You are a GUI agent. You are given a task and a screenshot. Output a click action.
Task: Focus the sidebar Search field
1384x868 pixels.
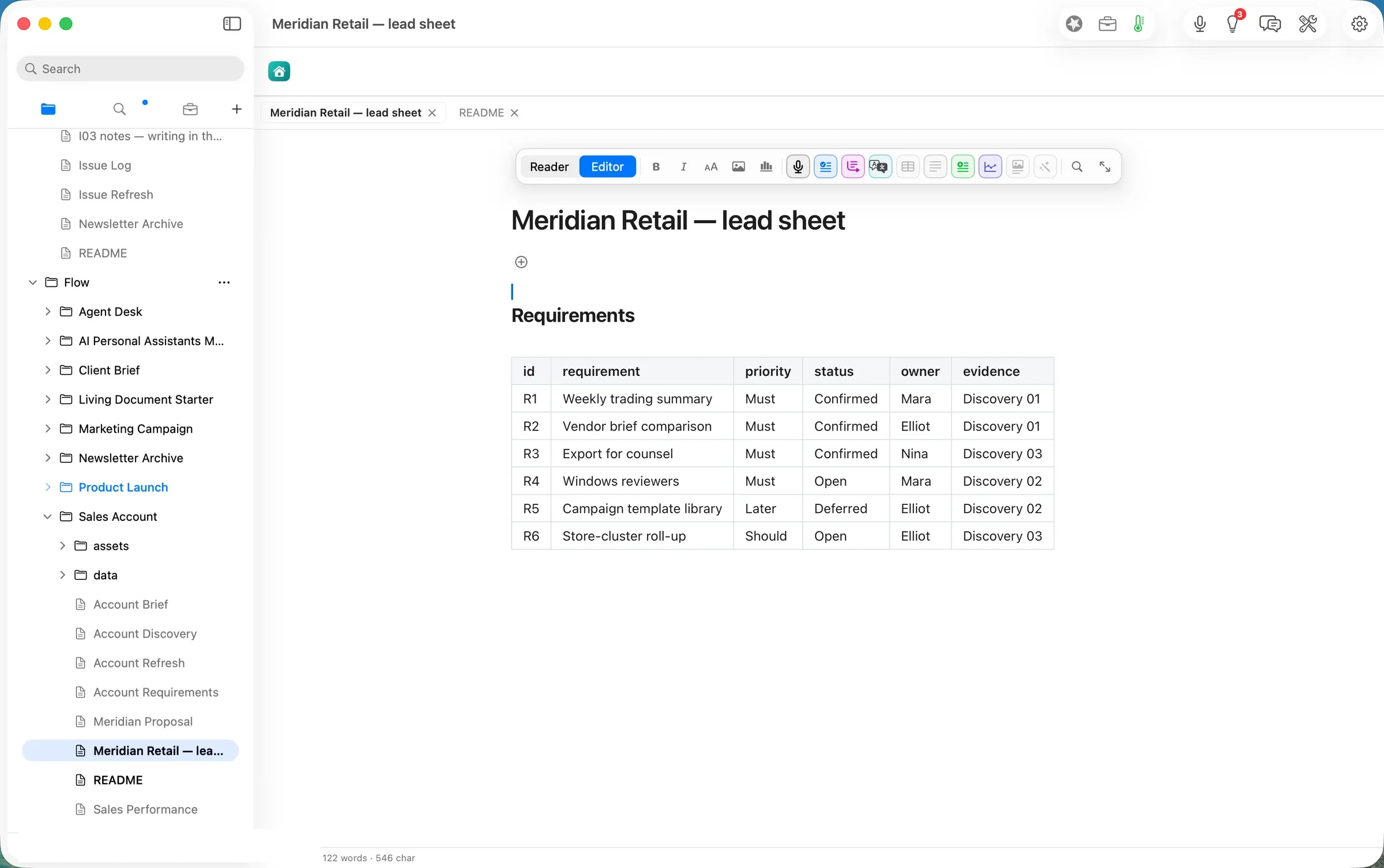tap(130, 69)
